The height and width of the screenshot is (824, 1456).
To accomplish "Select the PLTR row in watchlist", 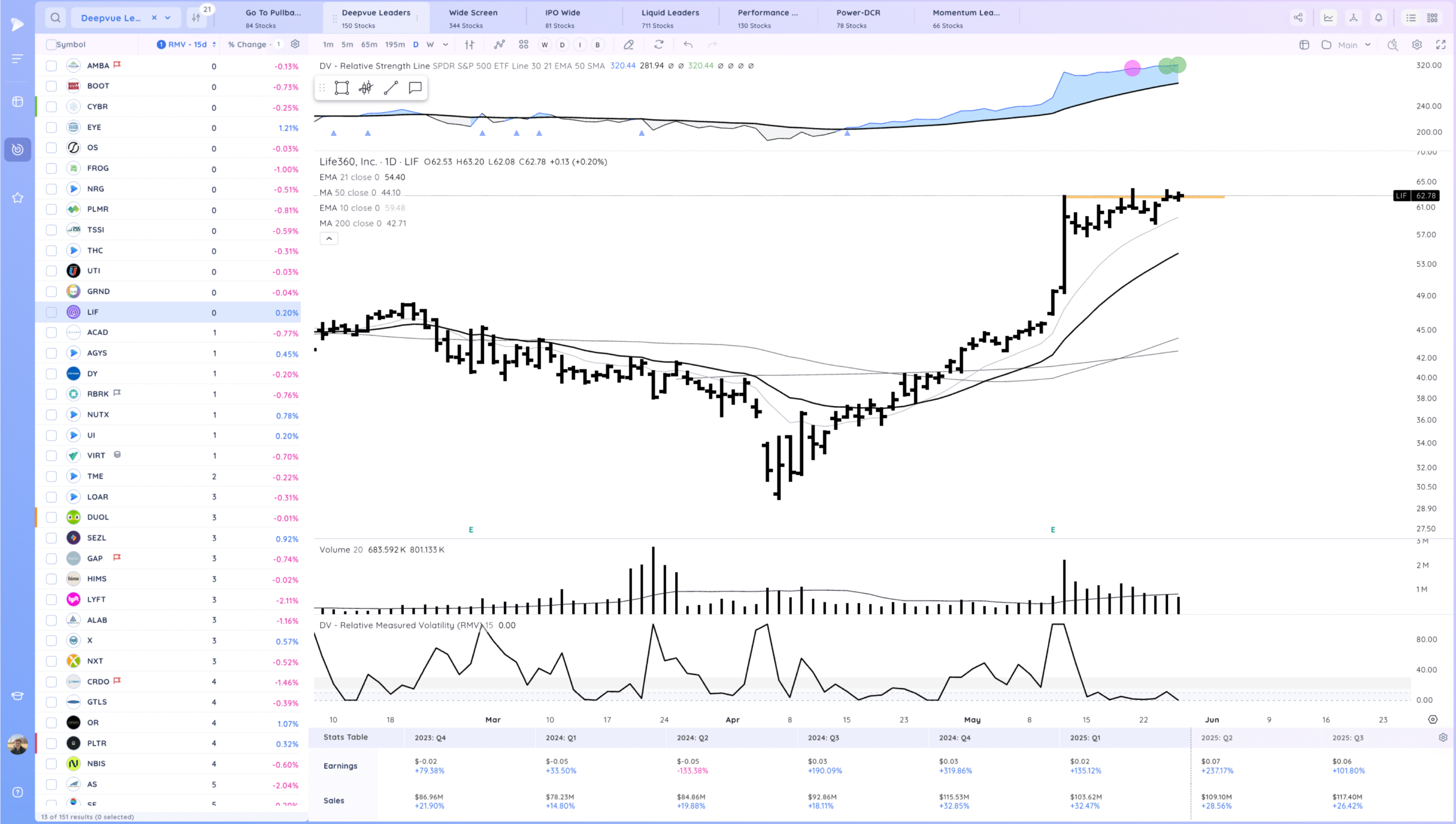I will click(x=97, y=743).
